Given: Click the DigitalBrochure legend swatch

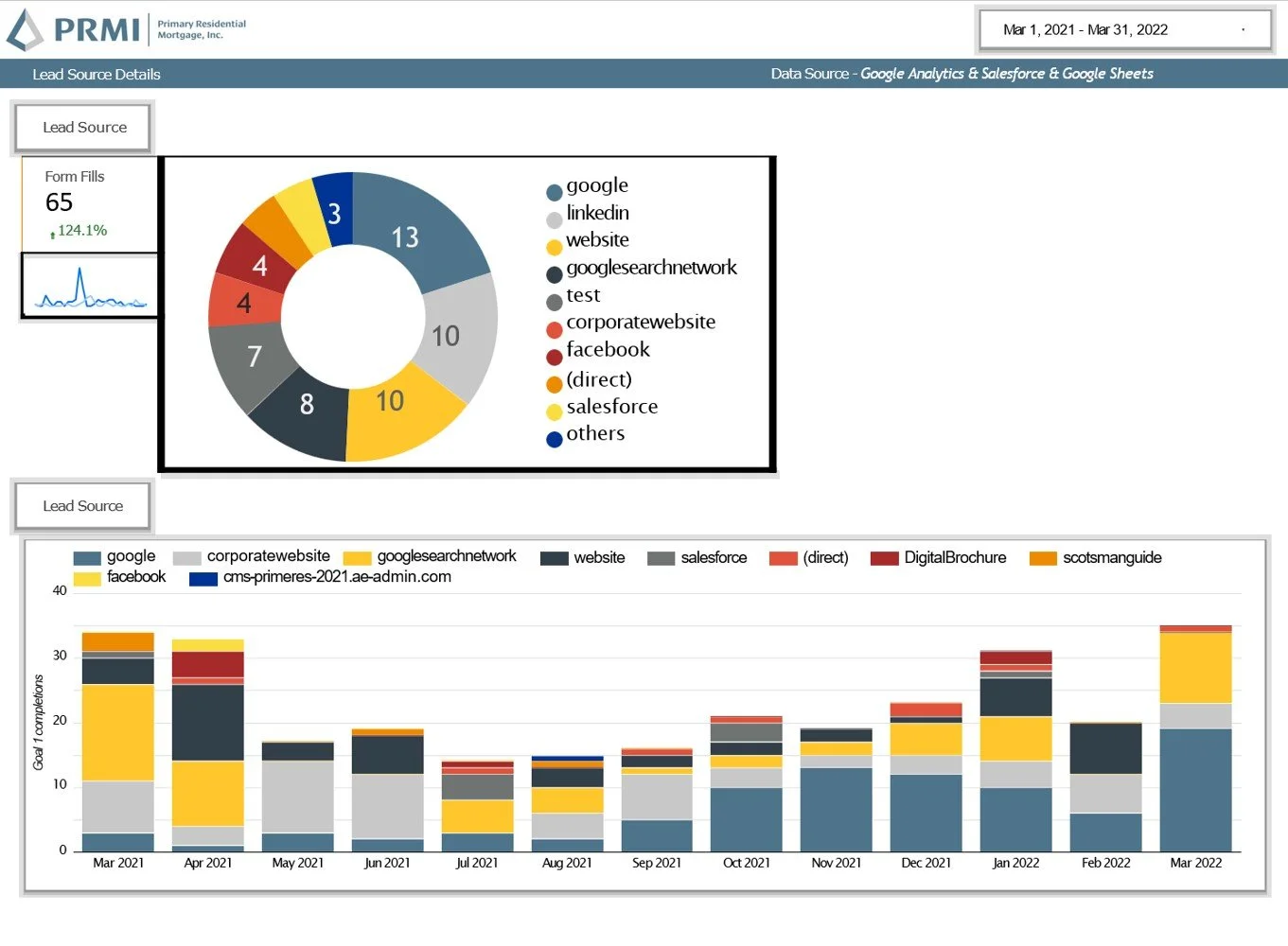Looking at the screenshot, I should click(885, 558).
